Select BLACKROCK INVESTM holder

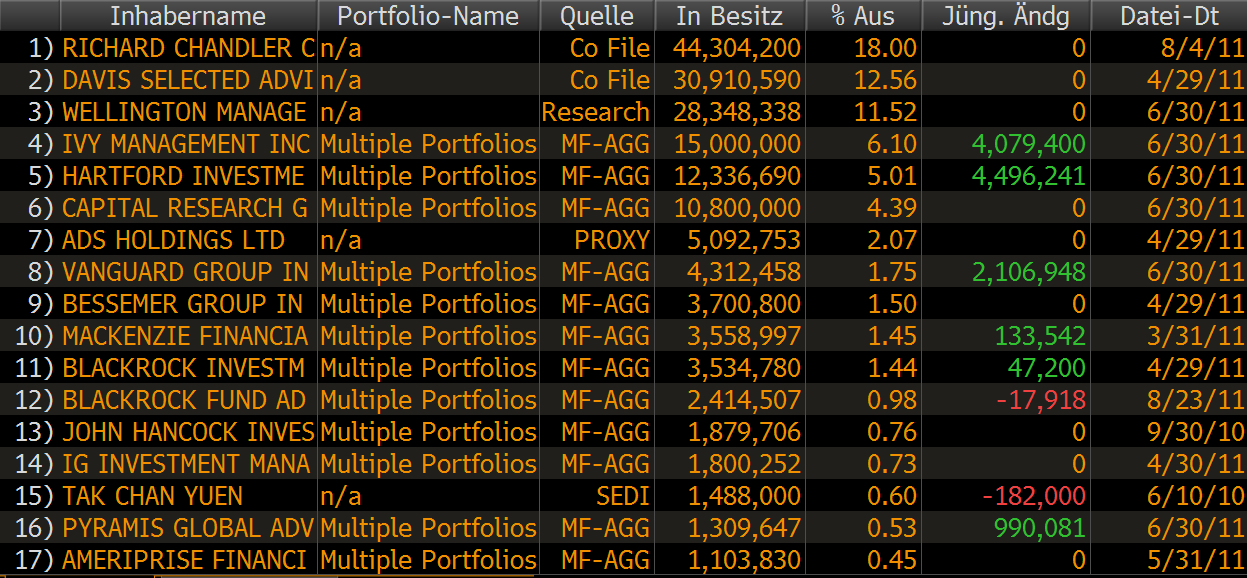[x=183, y=368]
